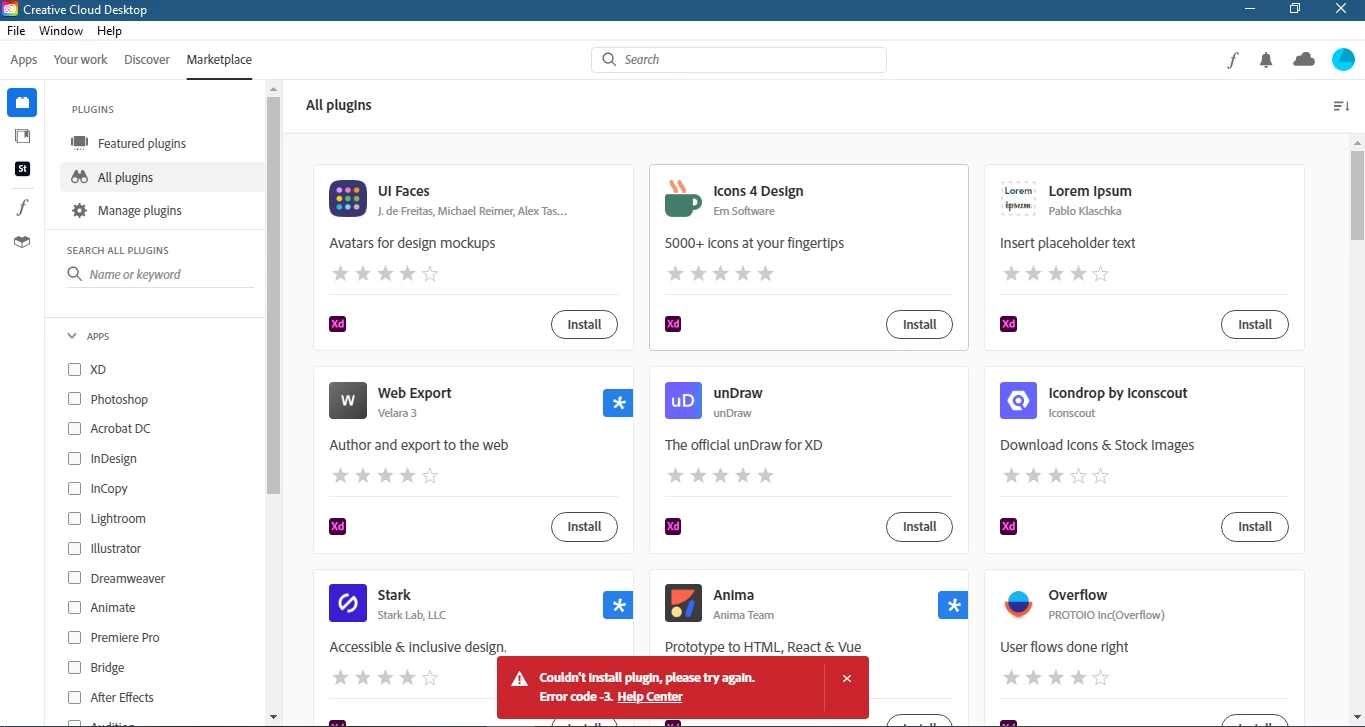This screenshot has width=1365, height=727.
Task: Click the blue asterisk badge on Anima
Action: click(x=953, y=605)
